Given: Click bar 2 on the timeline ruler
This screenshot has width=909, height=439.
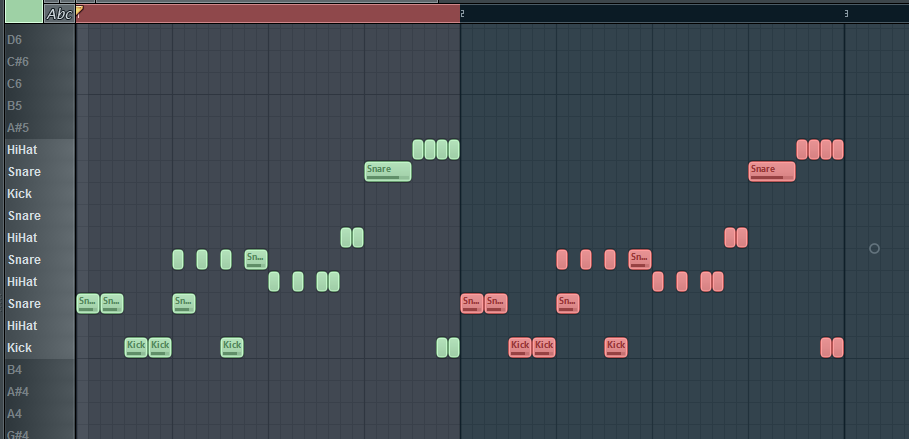Looking at the screenshot, I should tap(462, 13).
